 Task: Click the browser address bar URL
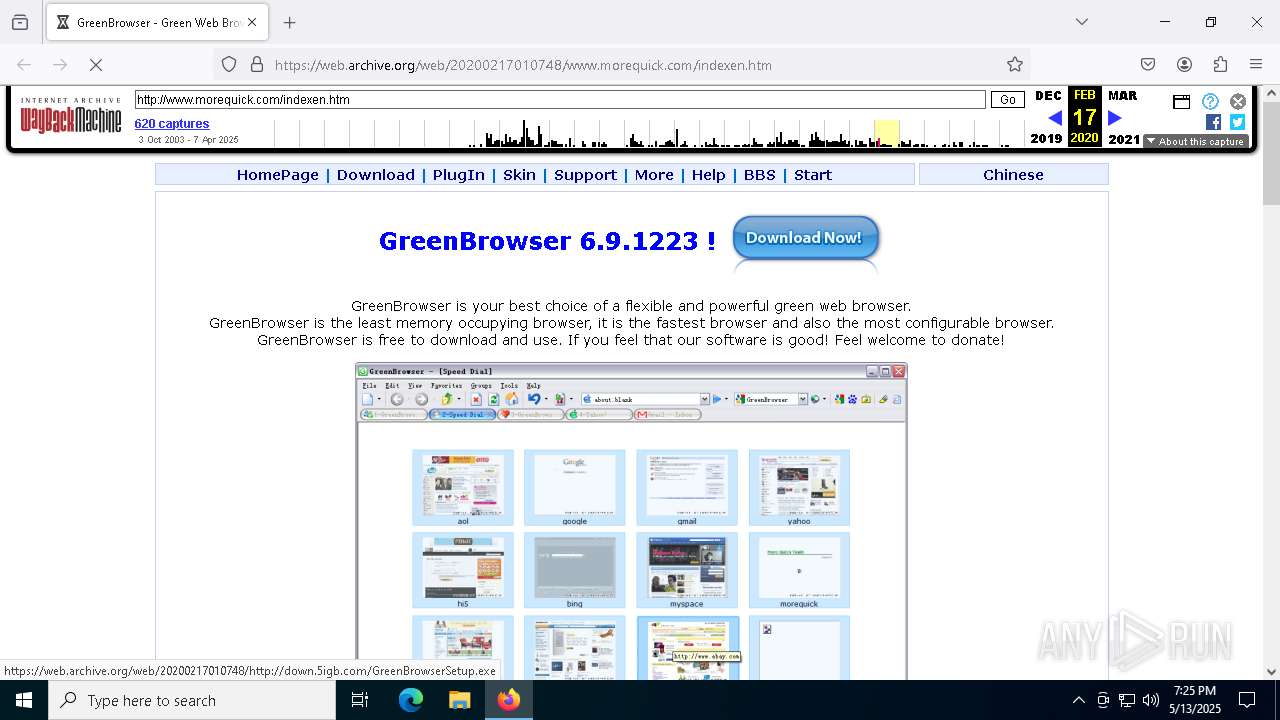point(523,65)
